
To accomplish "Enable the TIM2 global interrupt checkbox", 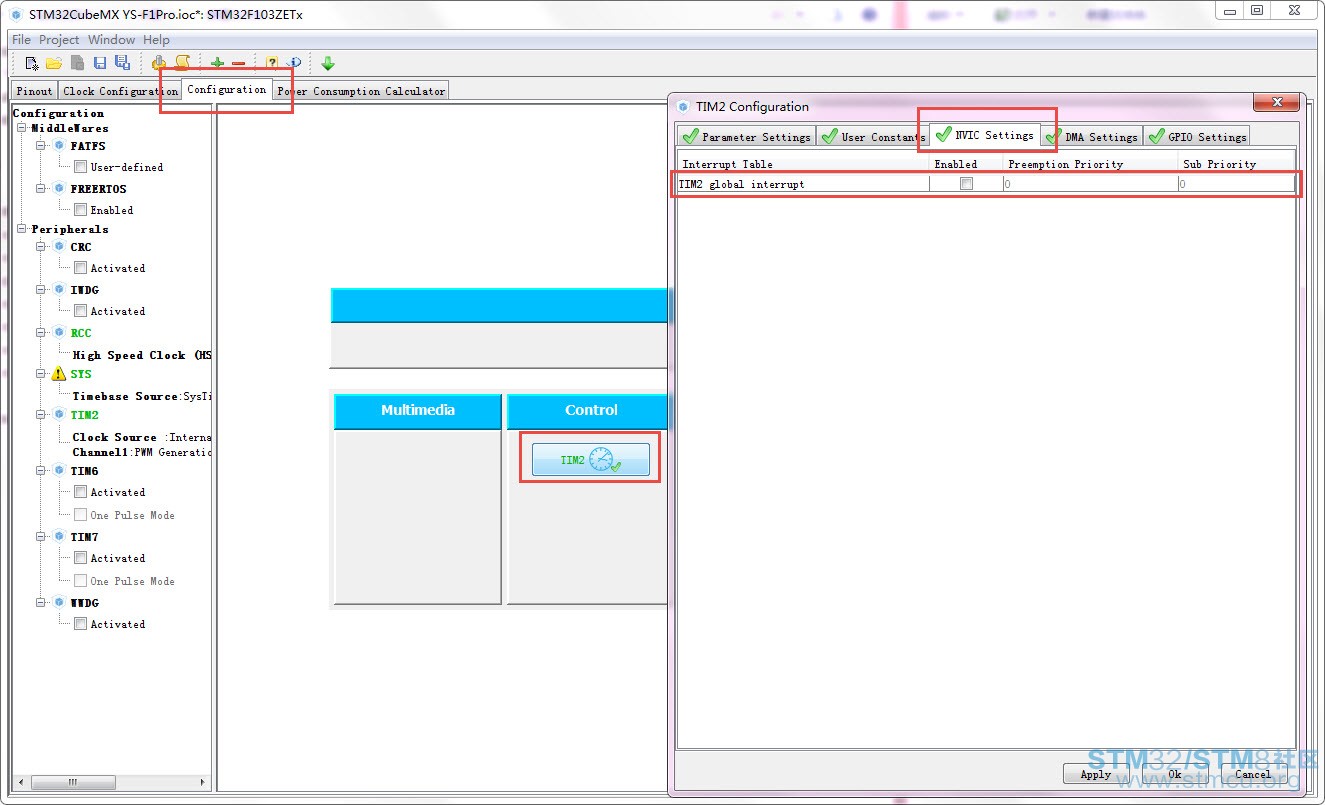I will (x=966, y=184).
